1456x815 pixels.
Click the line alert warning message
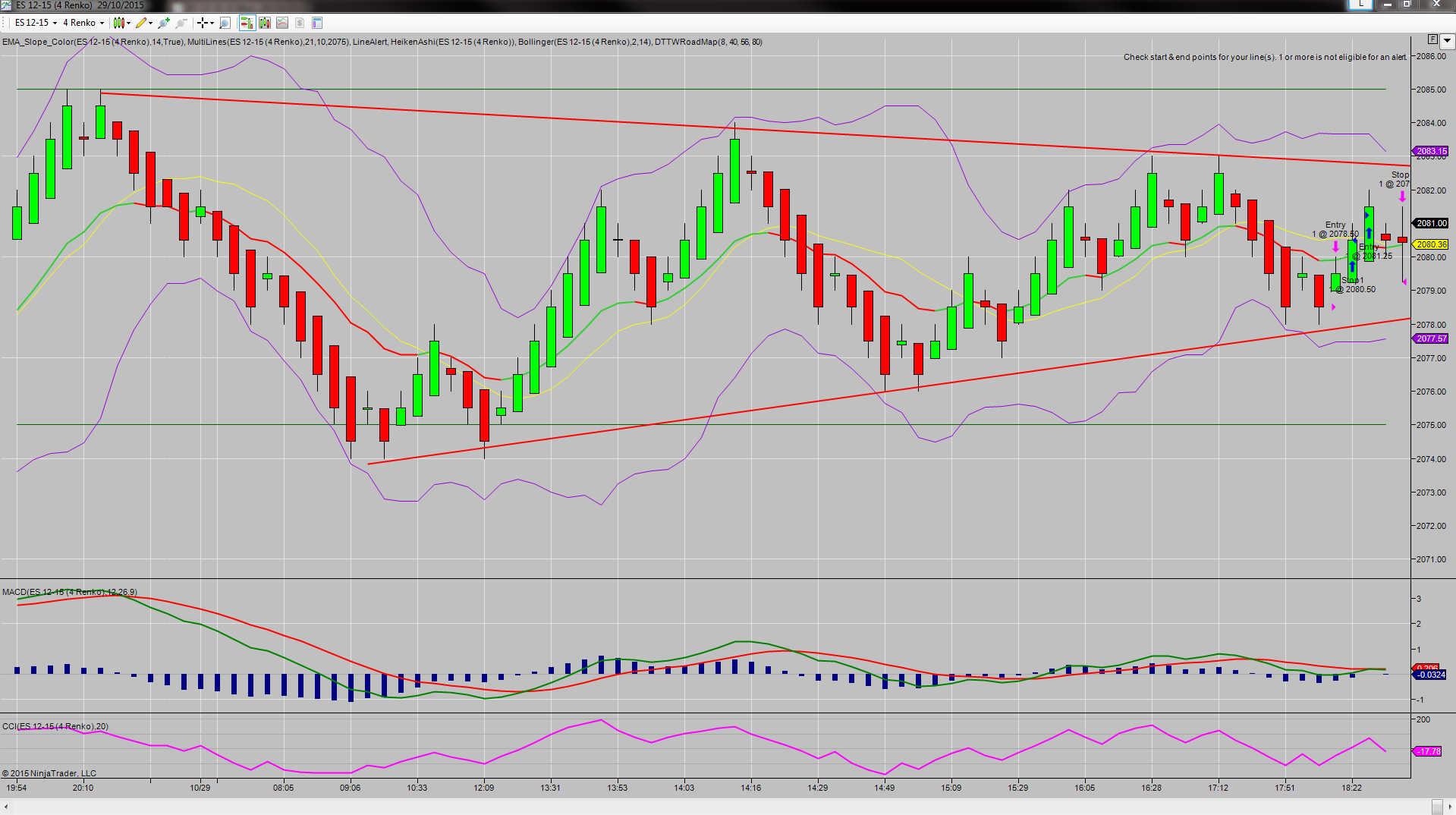(x=1265, y=57)
